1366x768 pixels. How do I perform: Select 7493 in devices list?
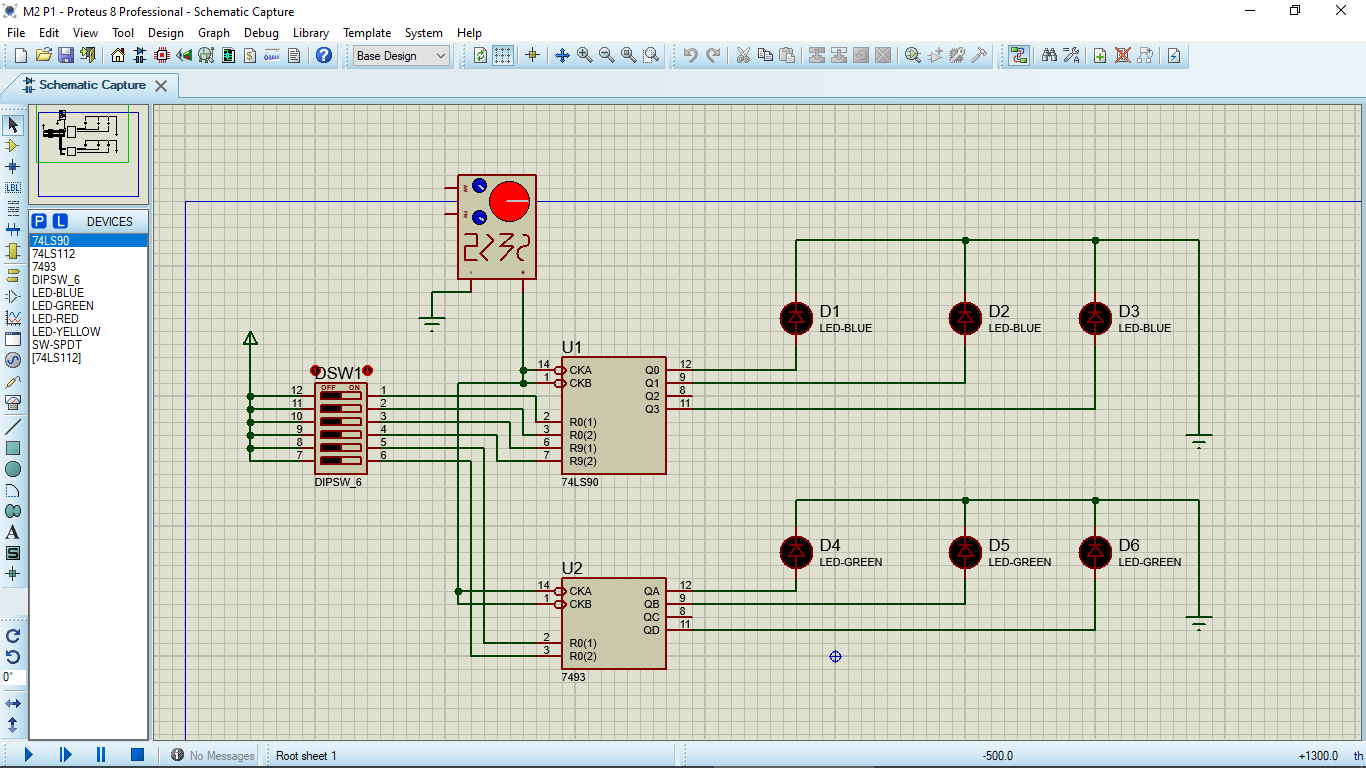click(44, 267)
